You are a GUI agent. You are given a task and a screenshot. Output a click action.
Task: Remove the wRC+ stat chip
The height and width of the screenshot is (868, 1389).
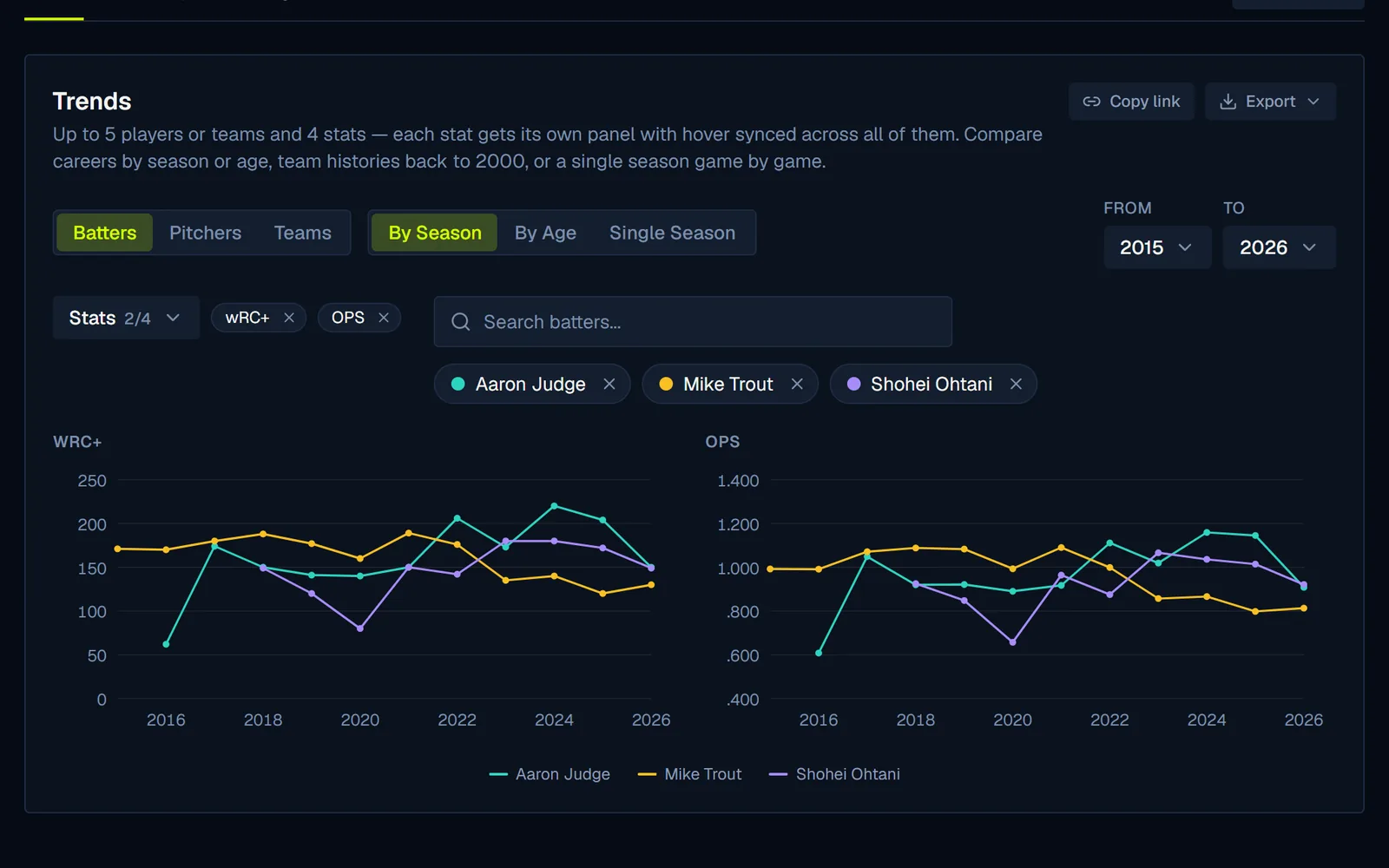coord(289,318)
